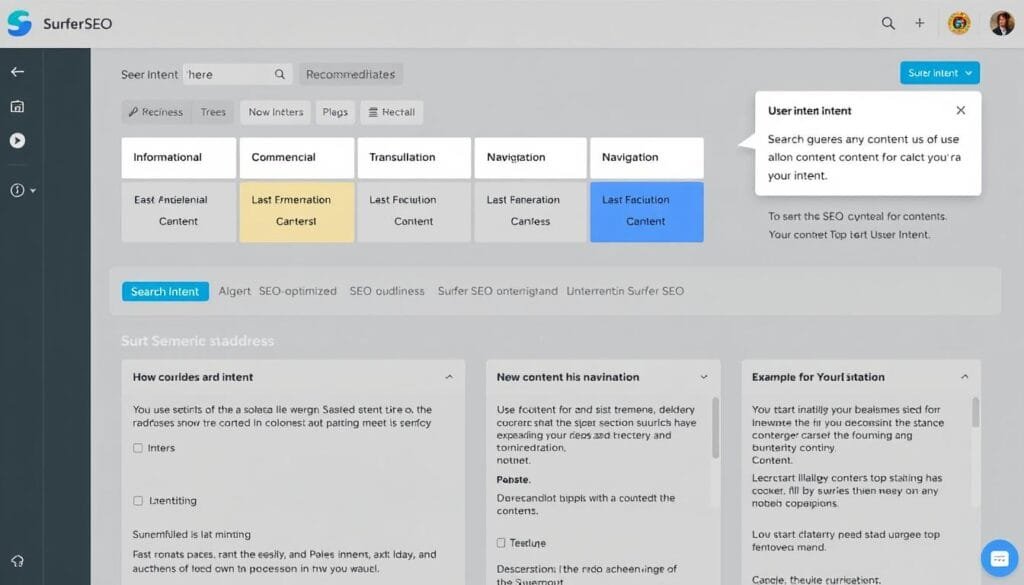Enable the Testure checkbox
The image size is (1024, 585).
coord(502,543)
